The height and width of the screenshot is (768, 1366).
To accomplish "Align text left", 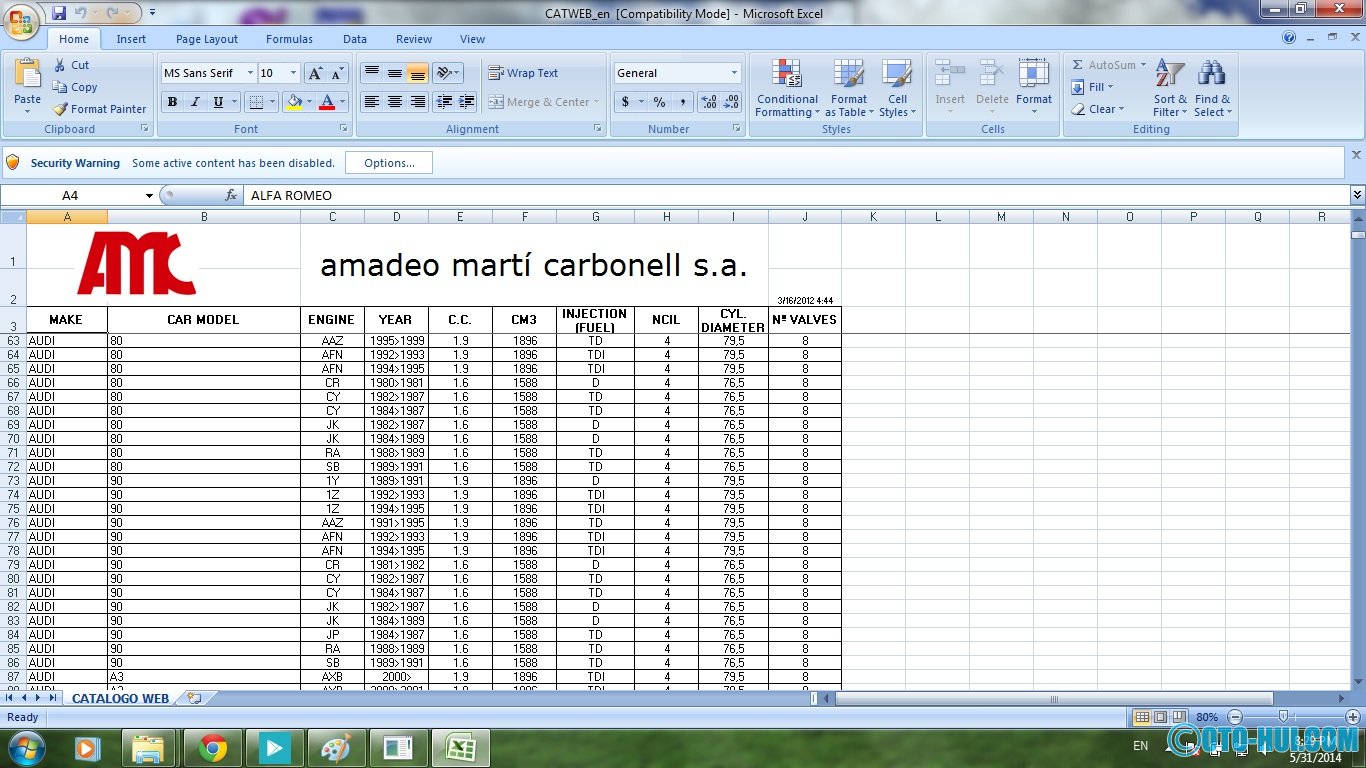I will pos(371,102).
